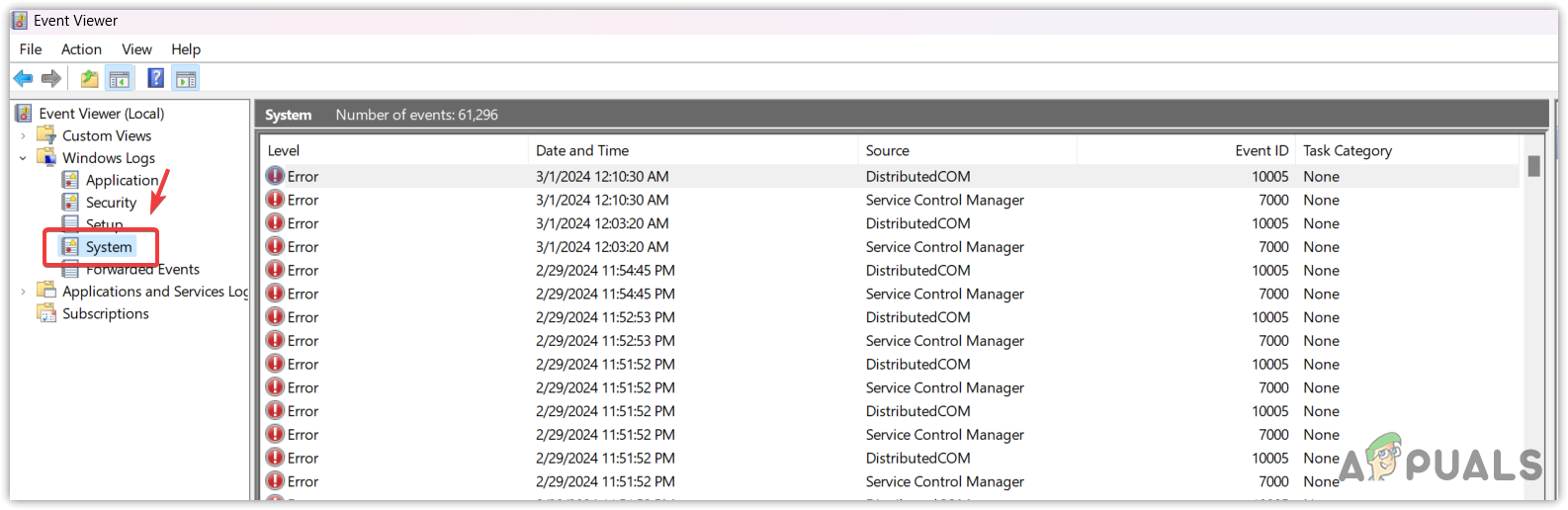1568x510 pixels.
Task: Click the Up one level folder icon
Action: 90,79
